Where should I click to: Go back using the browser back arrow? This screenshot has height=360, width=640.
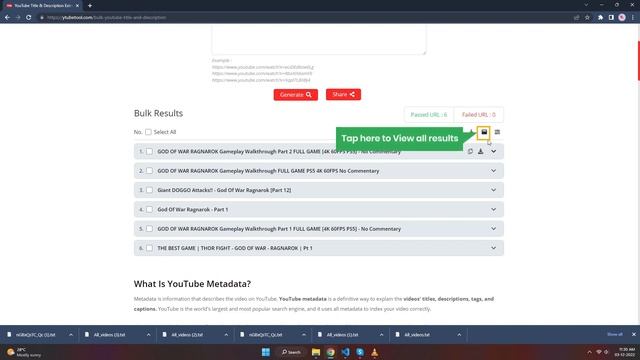7,18
